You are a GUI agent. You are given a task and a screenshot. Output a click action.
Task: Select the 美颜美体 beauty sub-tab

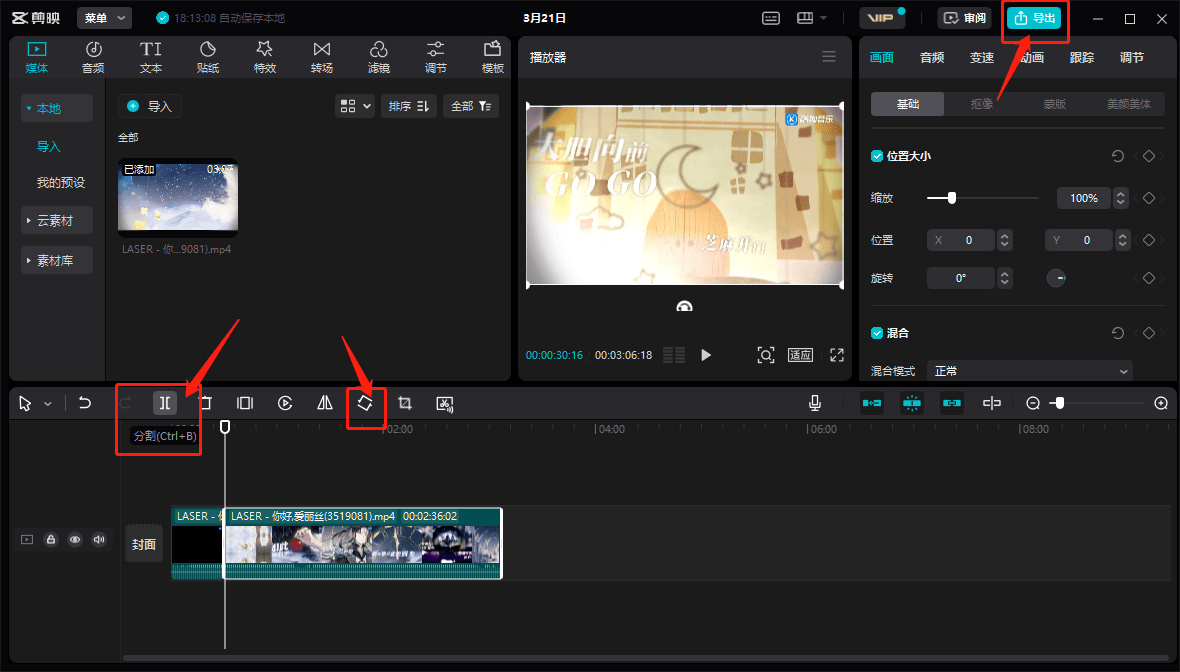click(x=1128, y=104)
